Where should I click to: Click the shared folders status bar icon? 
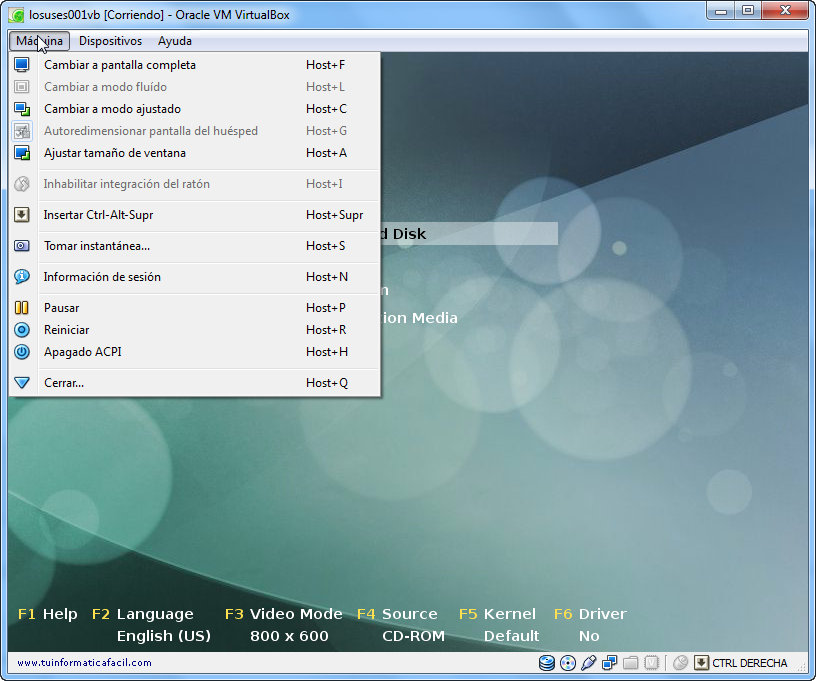coord(631,663)
